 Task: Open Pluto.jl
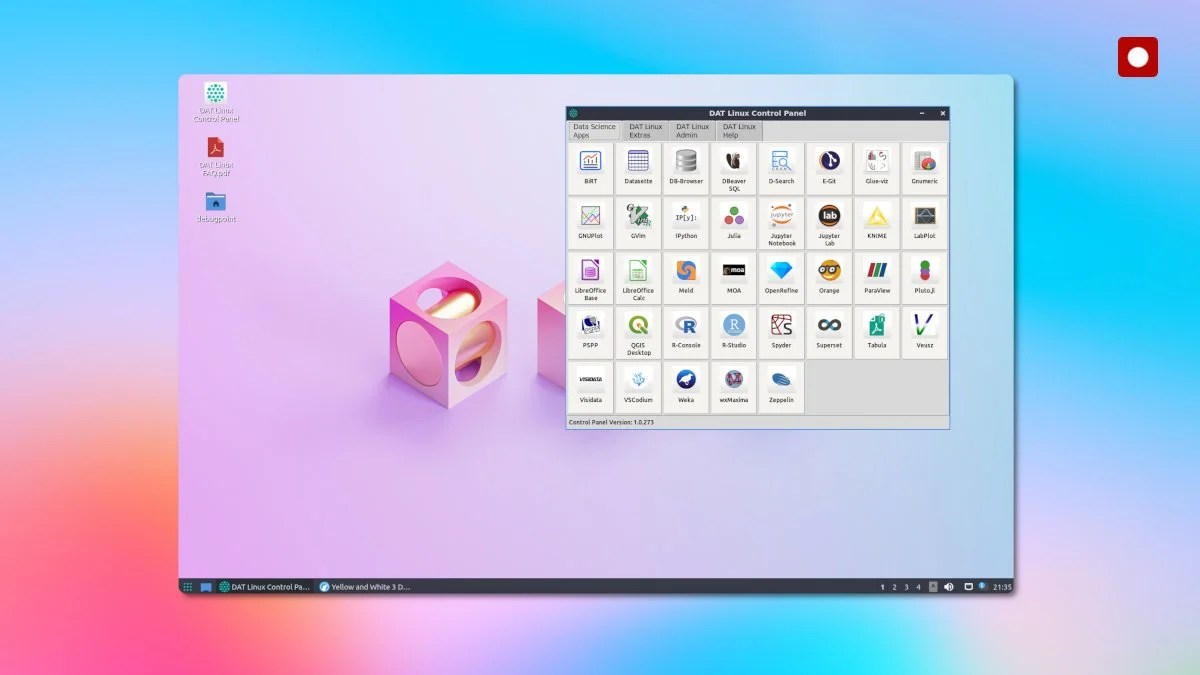click(x=925, y=278)
